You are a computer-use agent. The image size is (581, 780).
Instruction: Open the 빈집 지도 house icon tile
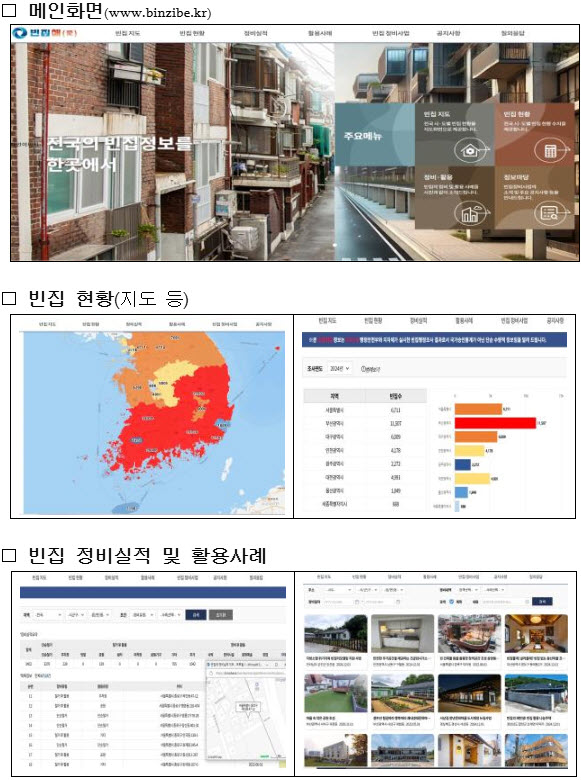(470, 149)
